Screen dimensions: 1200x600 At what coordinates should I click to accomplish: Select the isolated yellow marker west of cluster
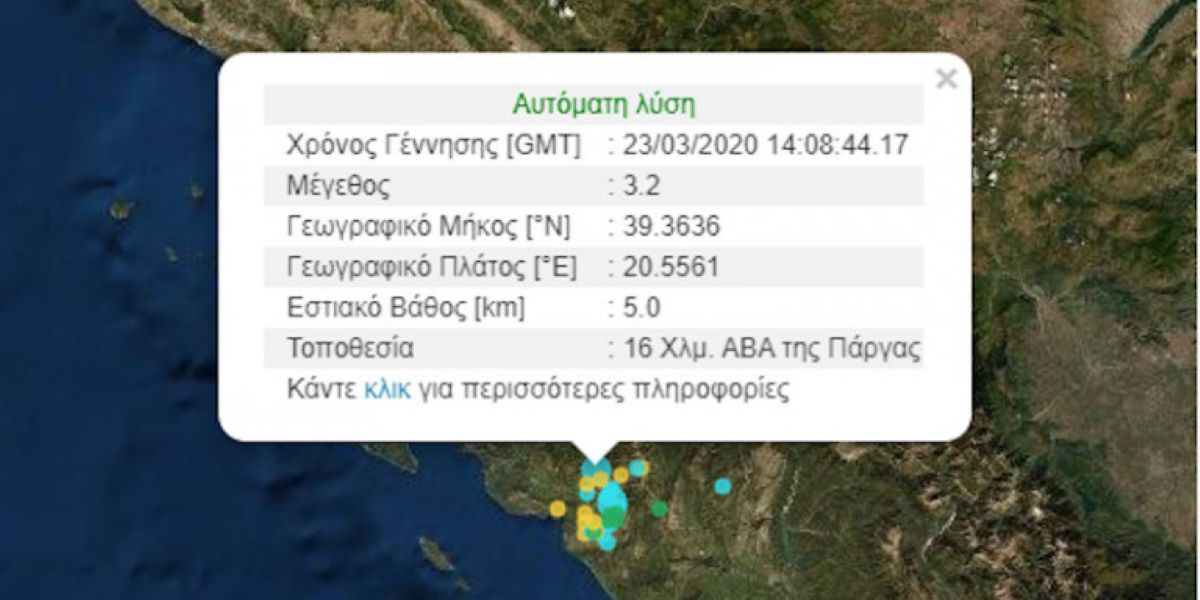(557, 508)
